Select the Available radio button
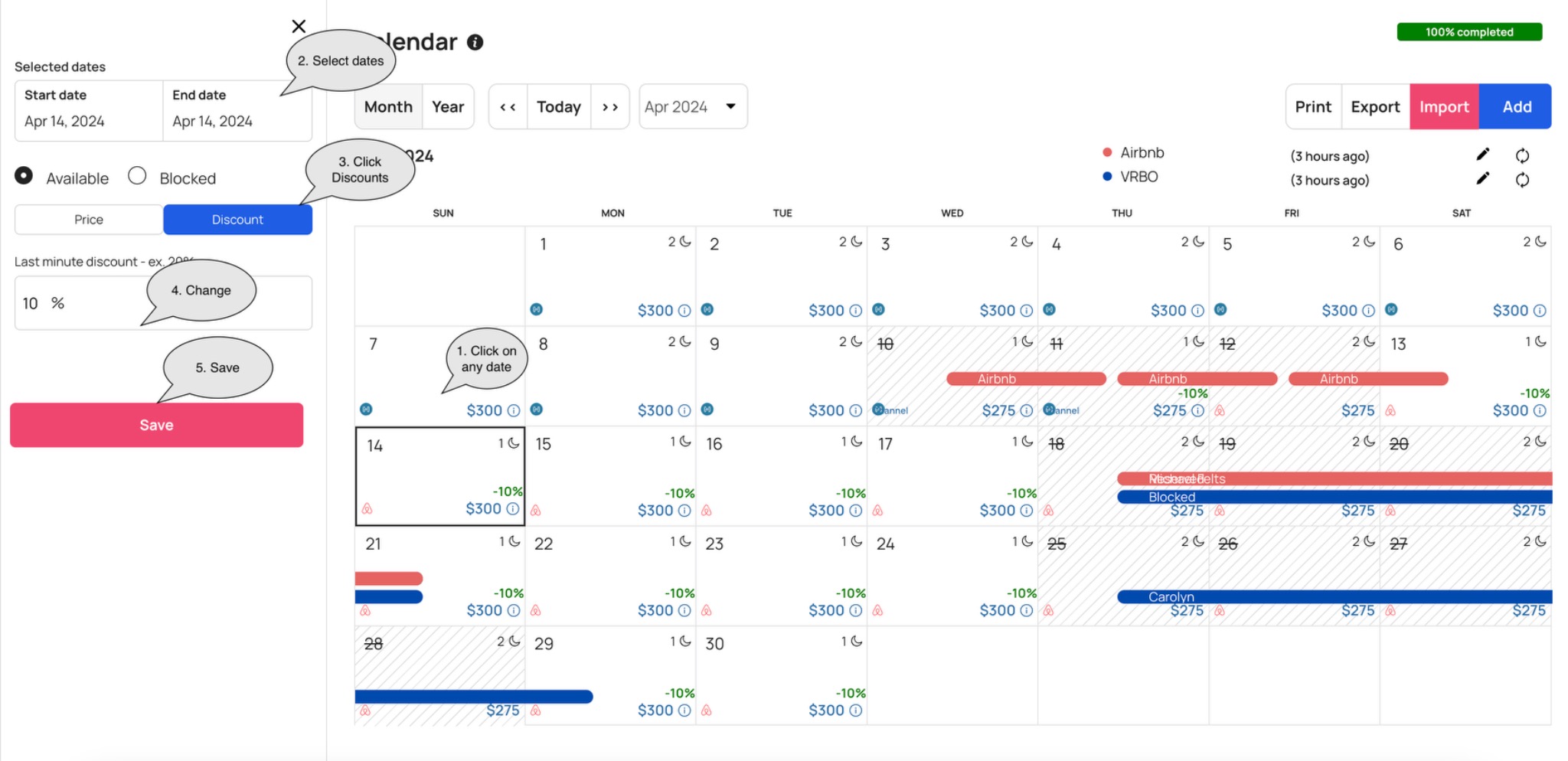The width and height of the screenshot is (1568, 761). (24, 176)
